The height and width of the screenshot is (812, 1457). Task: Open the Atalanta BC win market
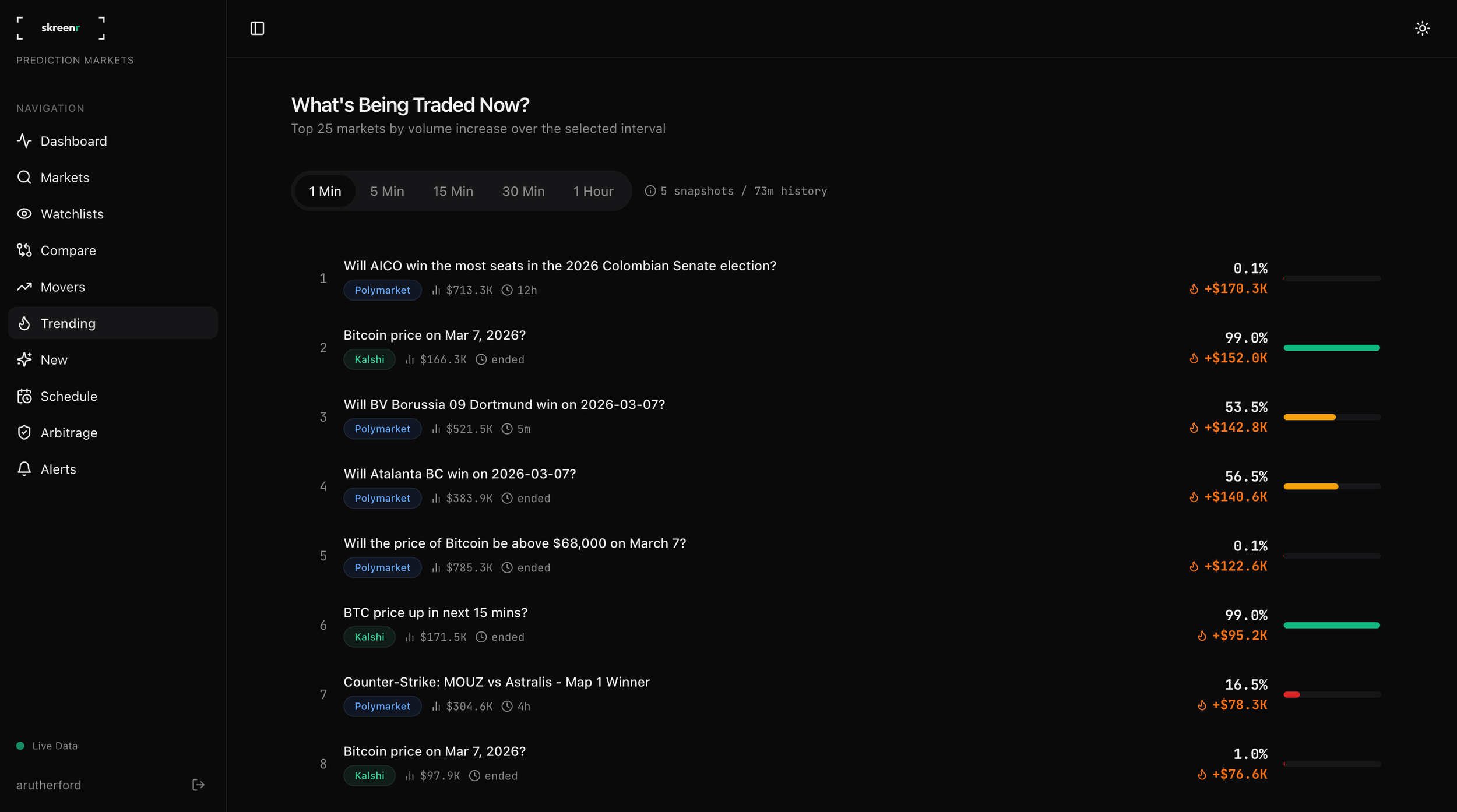(x=459, y=474)
